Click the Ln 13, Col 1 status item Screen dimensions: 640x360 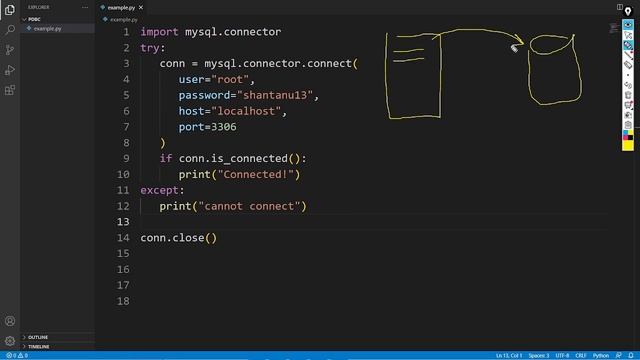click(x=509, y=356)
